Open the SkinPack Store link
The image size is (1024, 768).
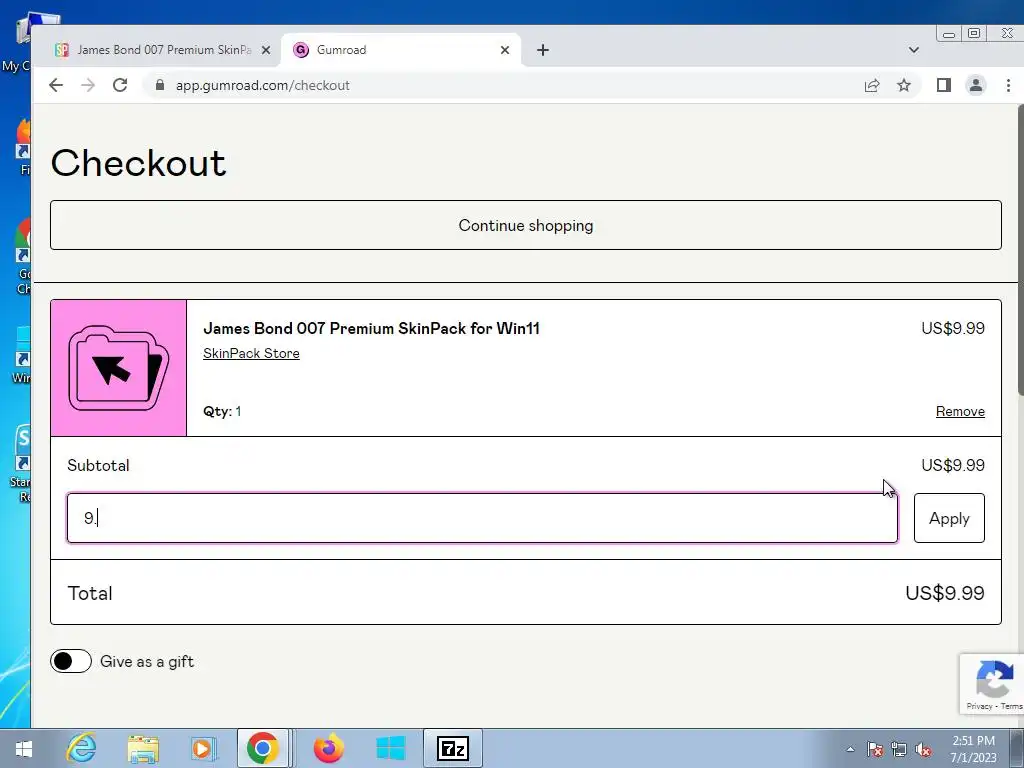pos(251,353)
